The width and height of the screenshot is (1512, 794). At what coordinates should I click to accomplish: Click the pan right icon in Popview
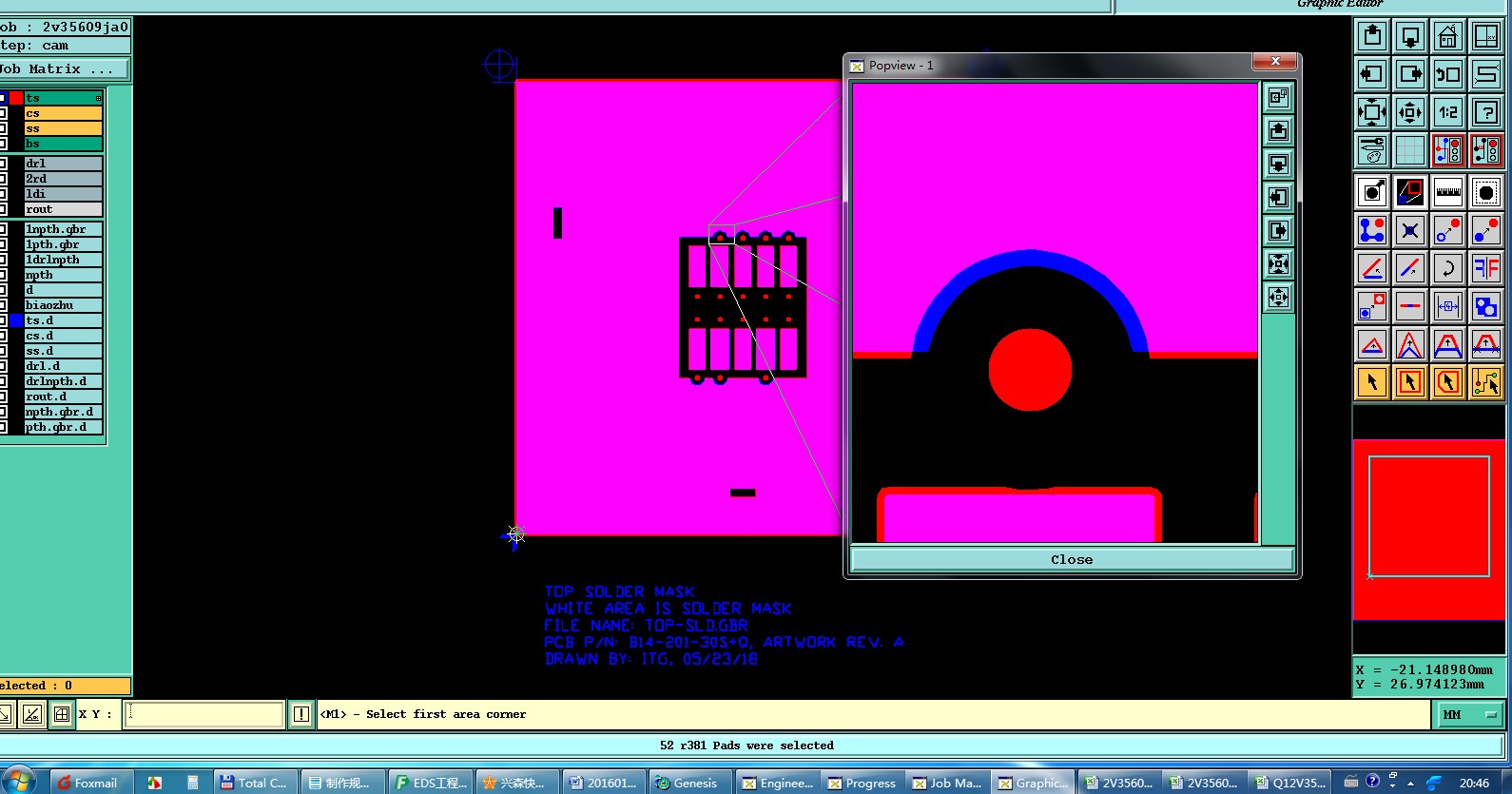1279,231
